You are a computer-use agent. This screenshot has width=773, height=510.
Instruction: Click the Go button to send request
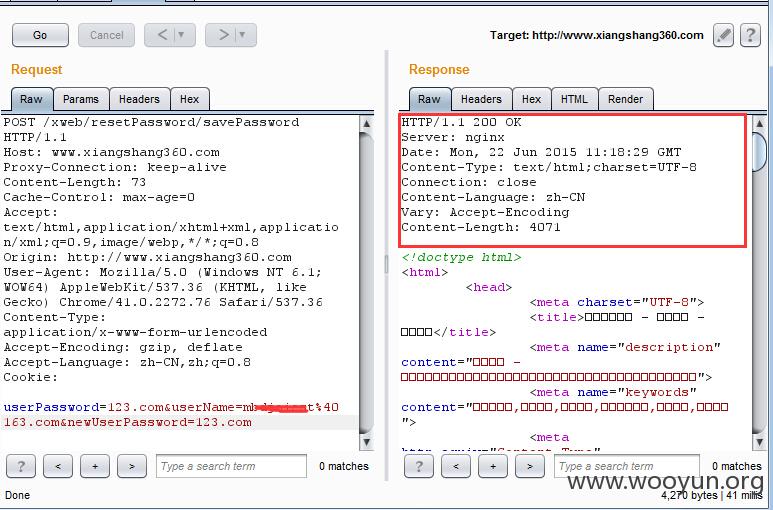[40, 35]
